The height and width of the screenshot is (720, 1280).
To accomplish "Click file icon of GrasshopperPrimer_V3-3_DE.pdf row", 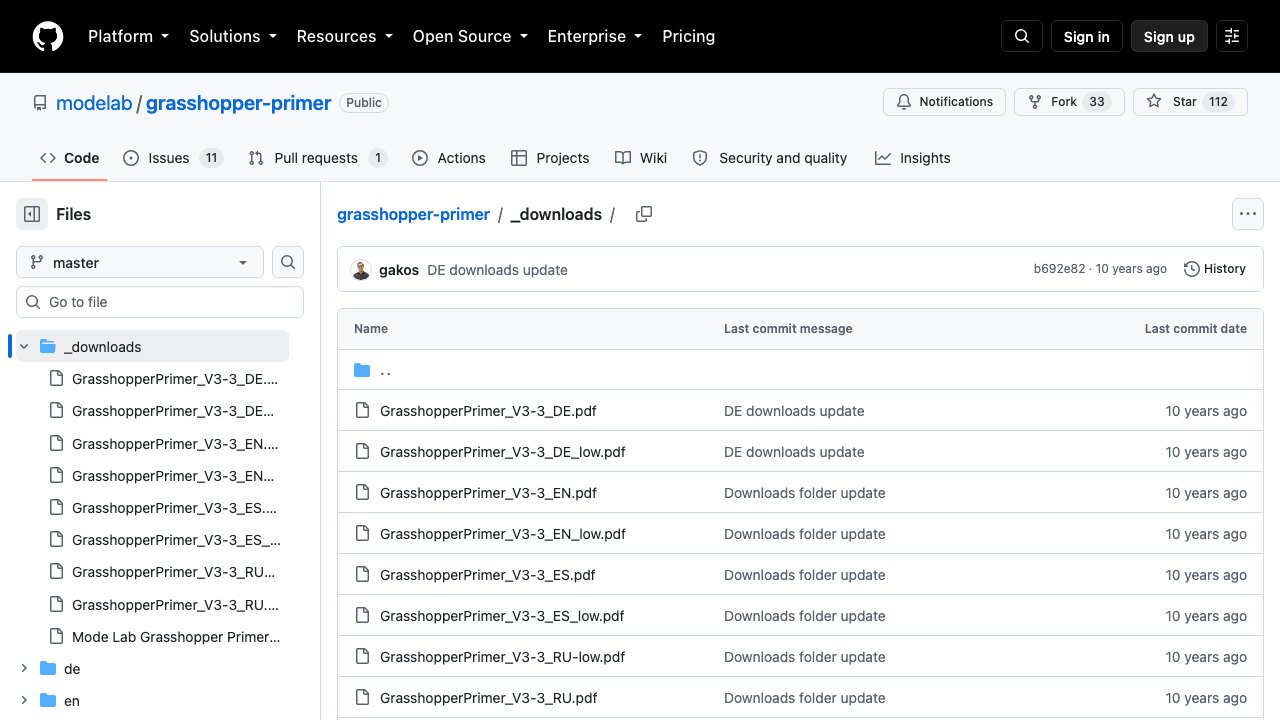I will click(x=362, y=411).
